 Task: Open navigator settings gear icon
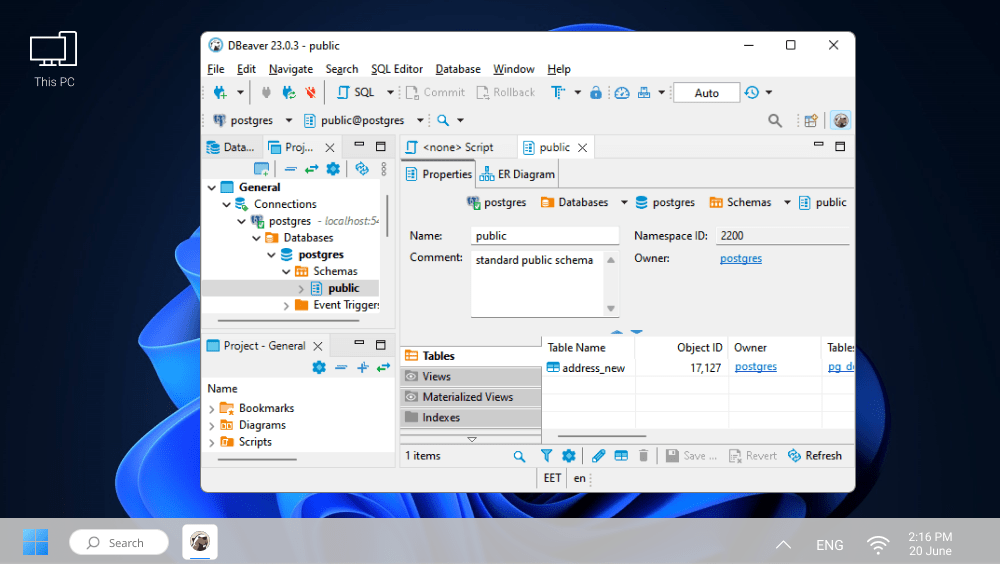point(333,168)
